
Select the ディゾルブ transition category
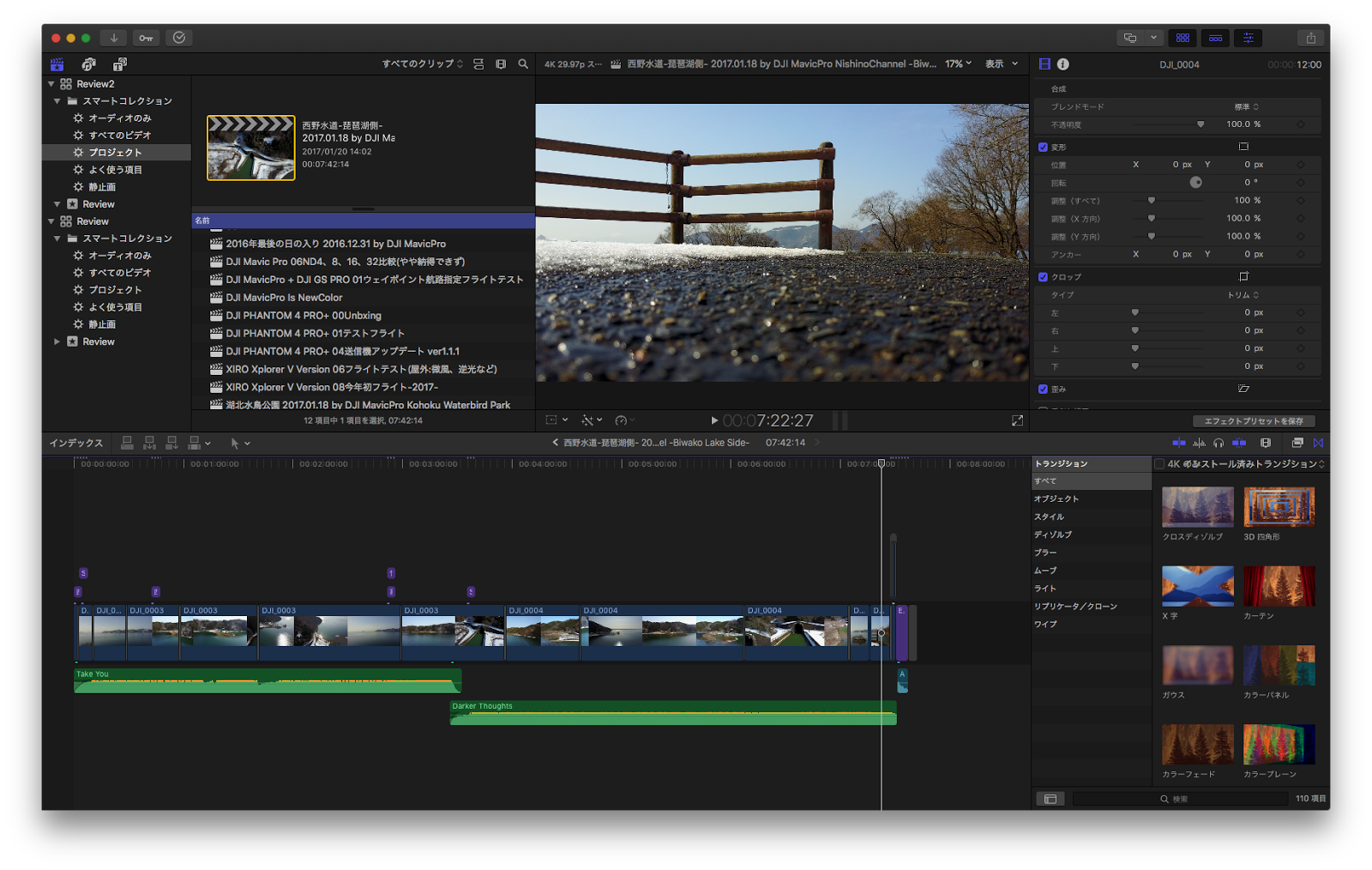click(x=1053, y=535)
